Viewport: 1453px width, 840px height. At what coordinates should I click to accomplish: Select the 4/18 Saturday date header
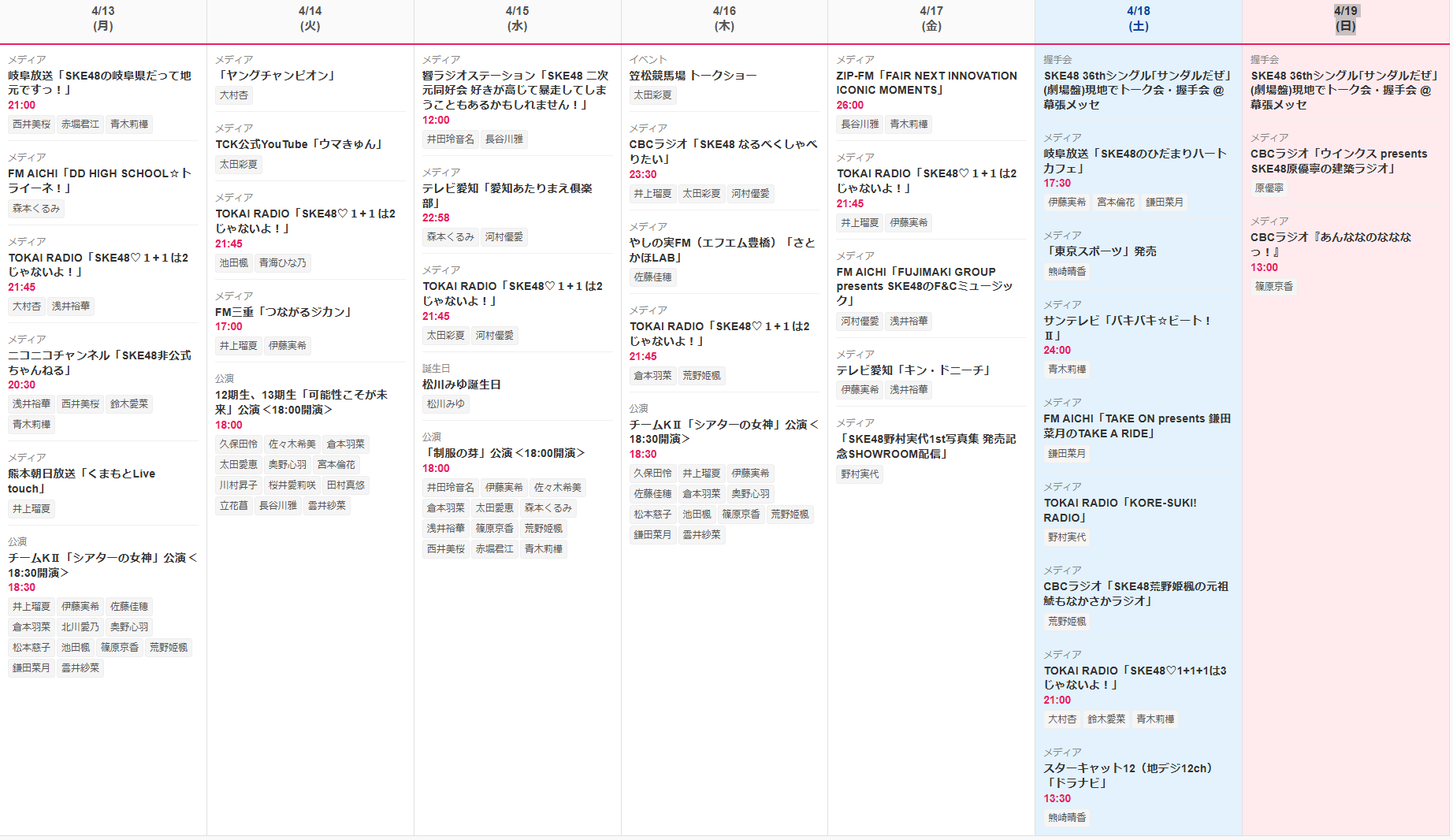1138,18
